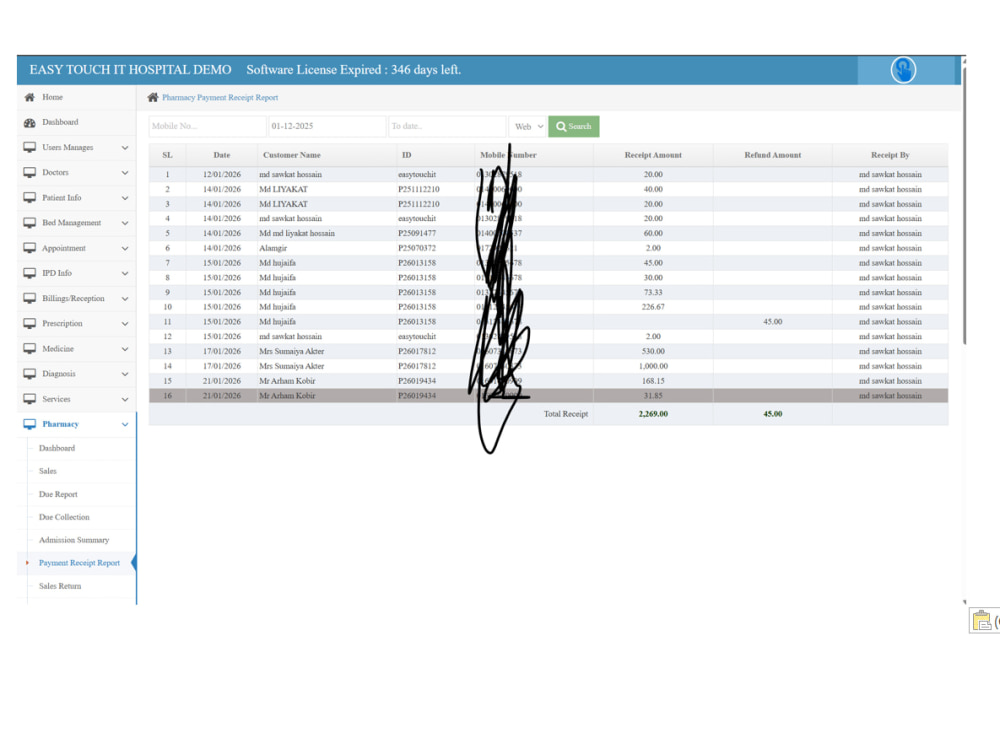Click the clipboard icon at bottom right

(x=982, y=620)
